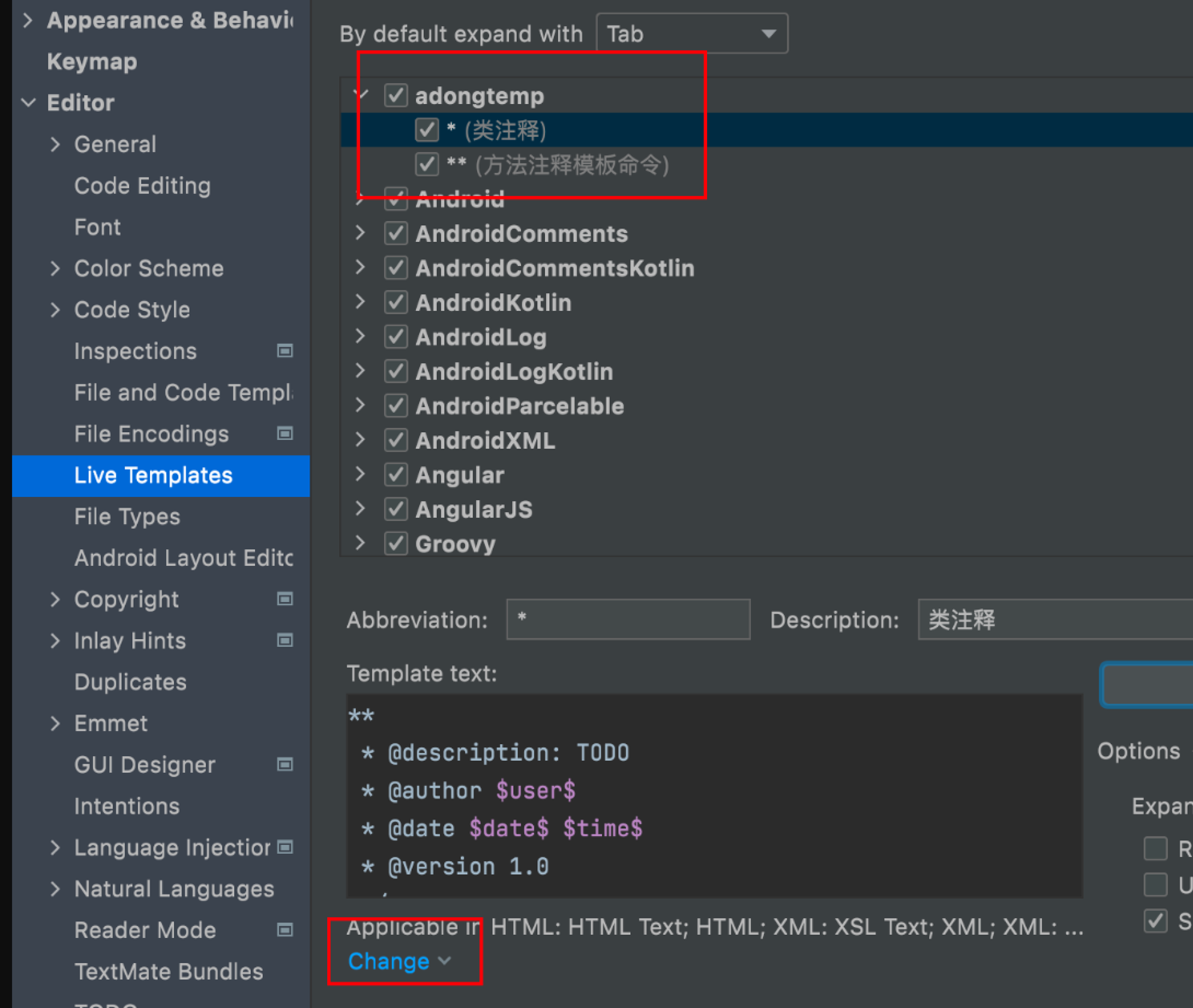1193x1008 pixels.
Task: Toggle the AndroidLogKotlin group checkbox
Action: (x=396, y=371)
